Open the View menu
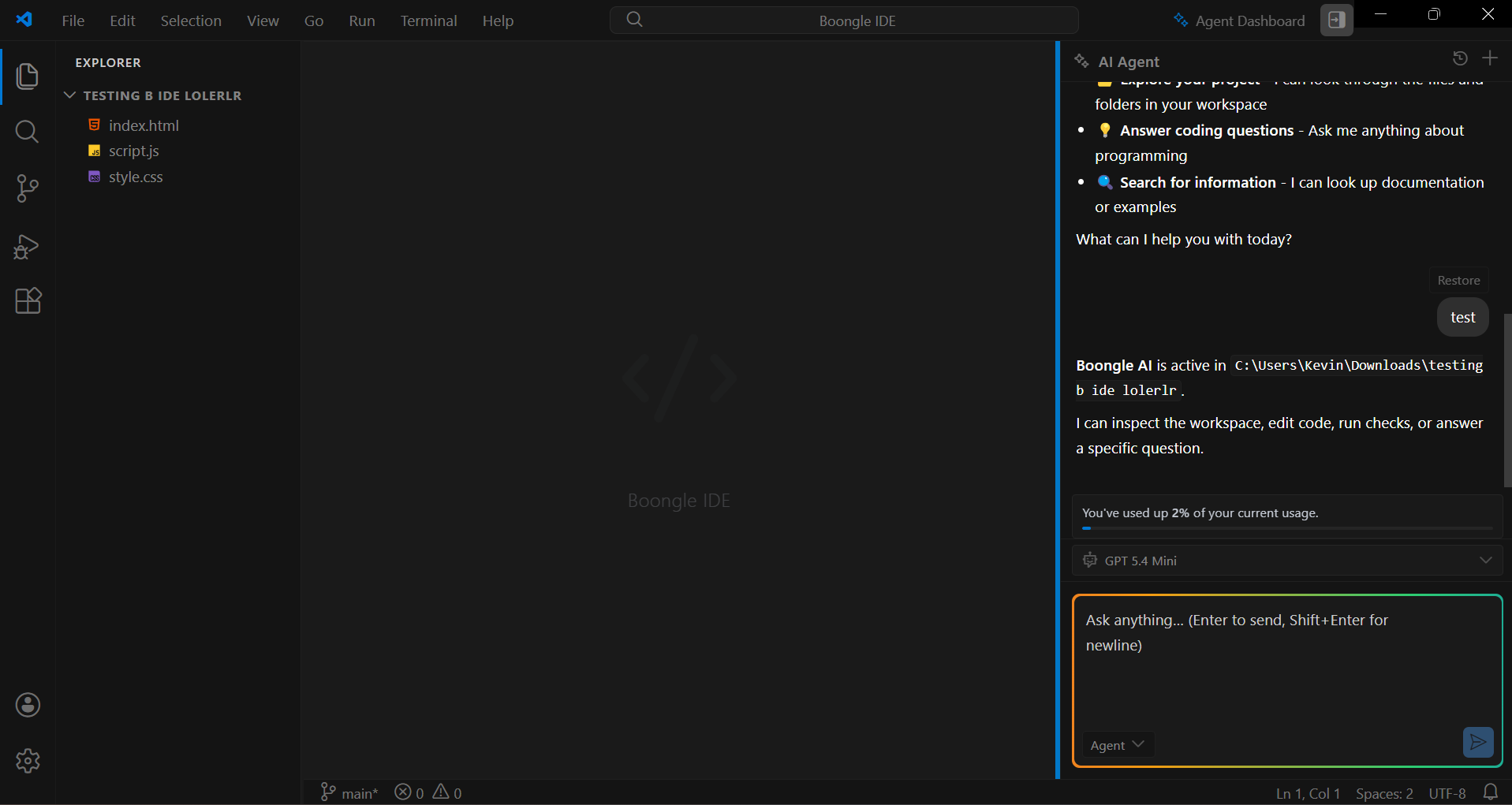 click(x=263, y=20)
